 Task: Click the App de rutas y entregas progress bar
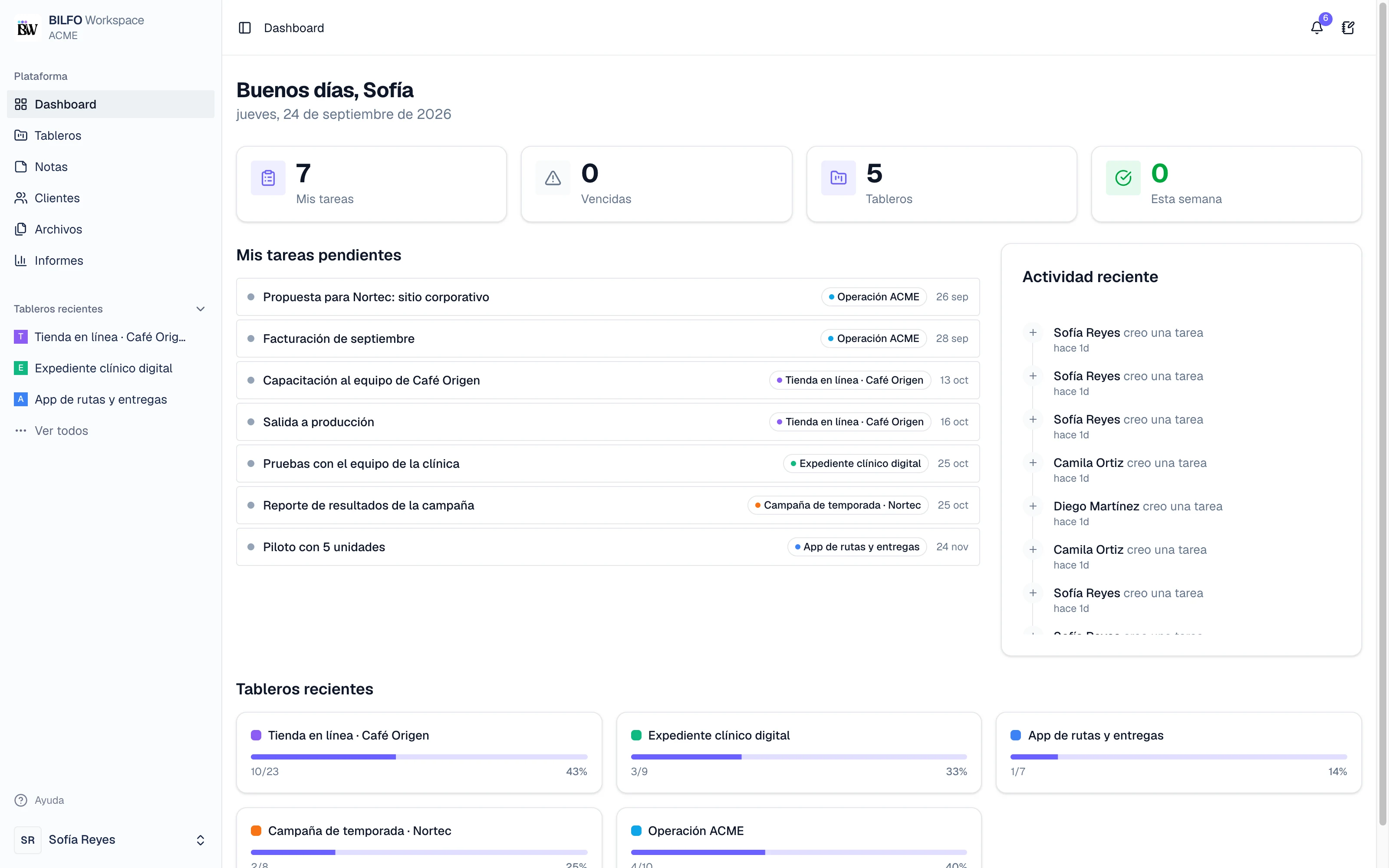pos(1178,756)
